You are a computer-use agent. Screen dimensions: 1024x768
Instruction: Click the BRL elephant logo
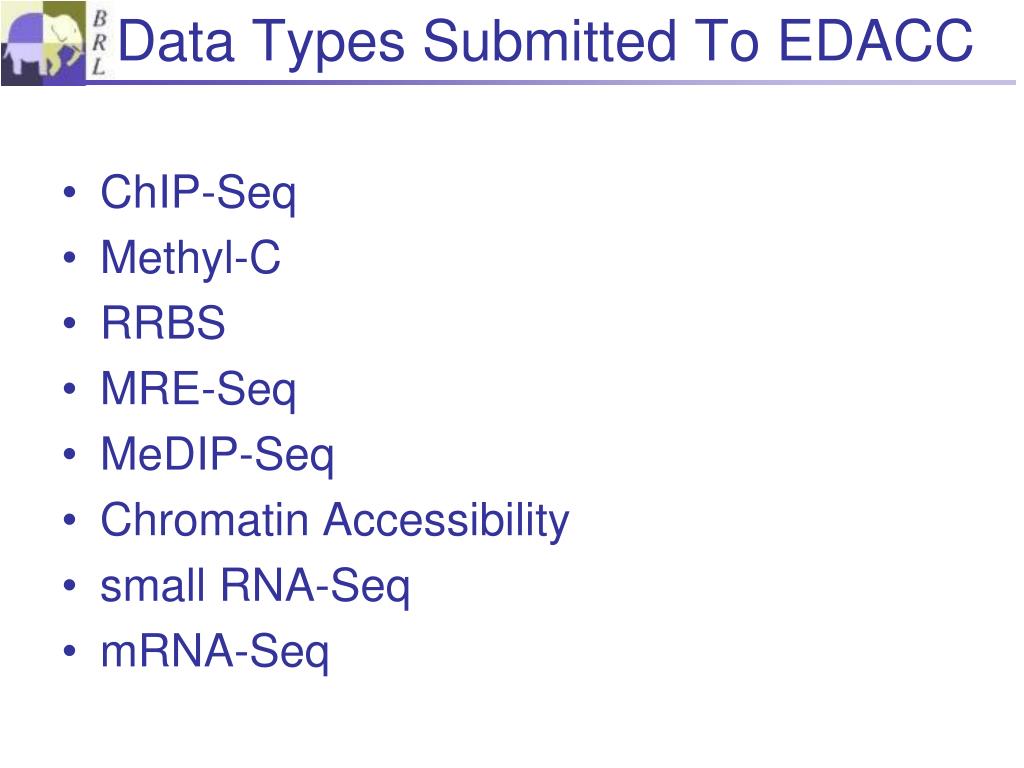pos(43,43)
